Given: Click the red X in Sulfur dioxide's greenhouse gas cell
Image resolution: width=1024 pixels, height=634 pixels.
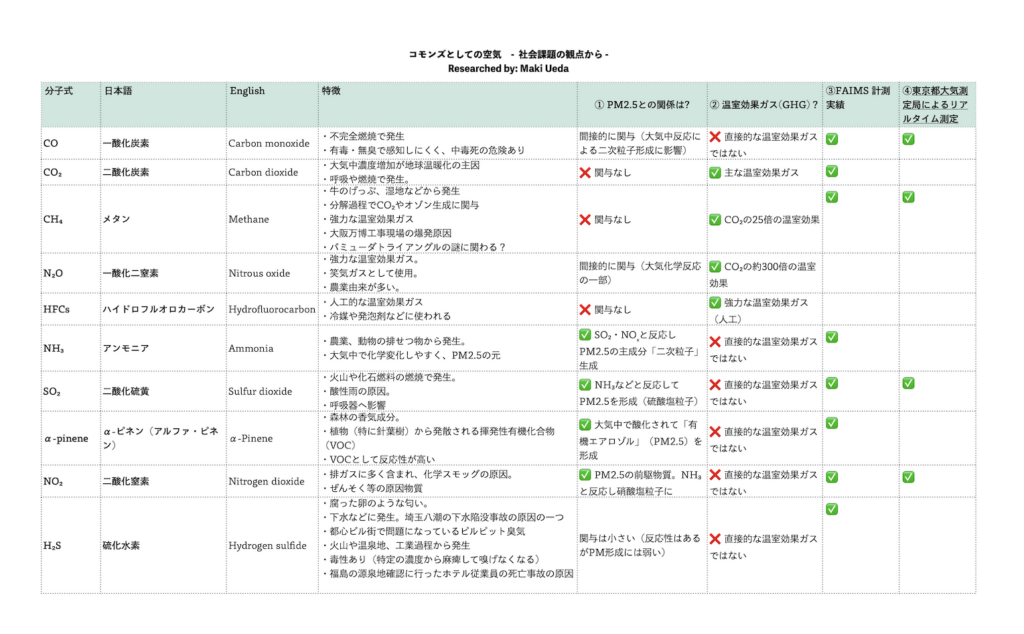Looking at the screenshot, I should 715,384.
